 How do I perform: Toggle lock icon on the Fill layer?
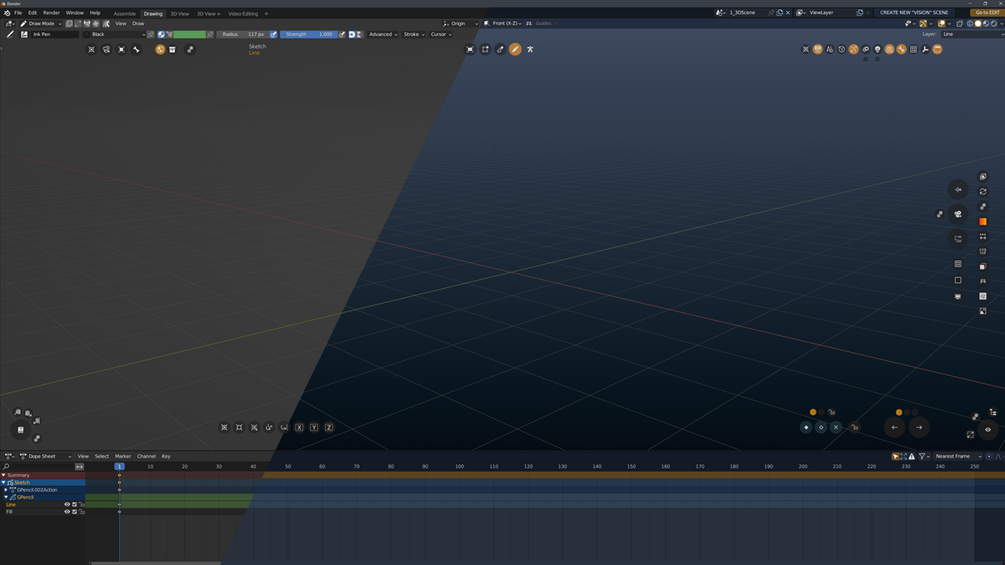pos(81,512)
